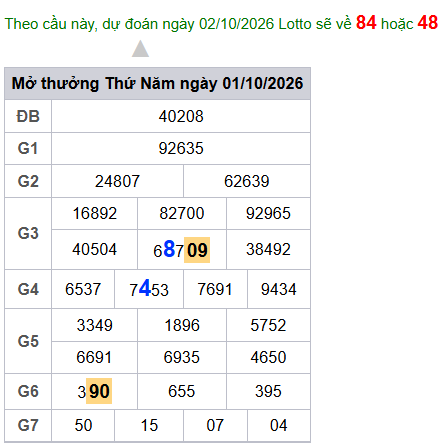This screenshot has width=447, height=447.
Task: Select G4 number 9434
Action: (279, 289)
